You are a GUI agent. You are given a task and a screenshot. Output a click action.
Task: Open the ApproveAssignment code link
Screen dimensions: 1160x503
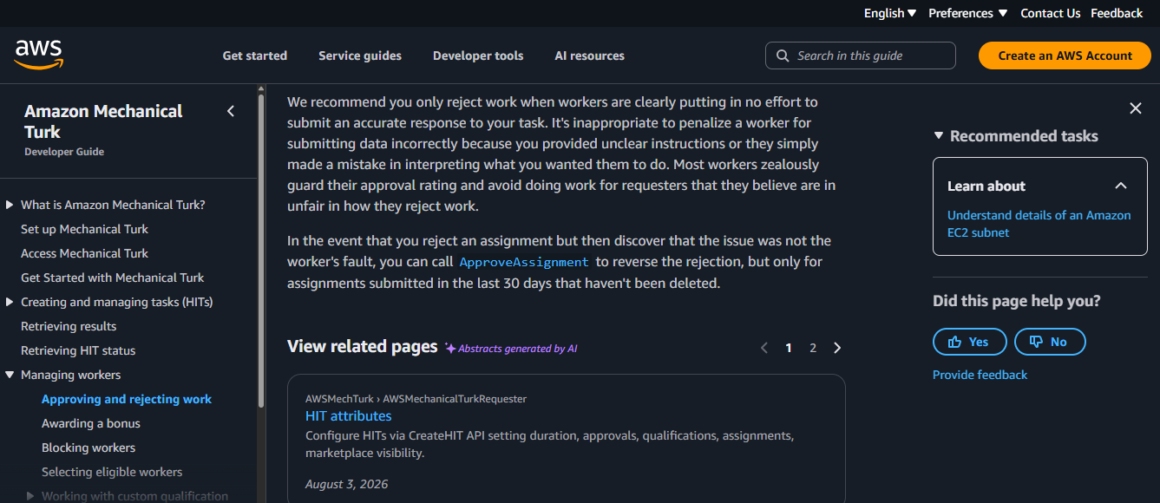[x=524, y=262]
